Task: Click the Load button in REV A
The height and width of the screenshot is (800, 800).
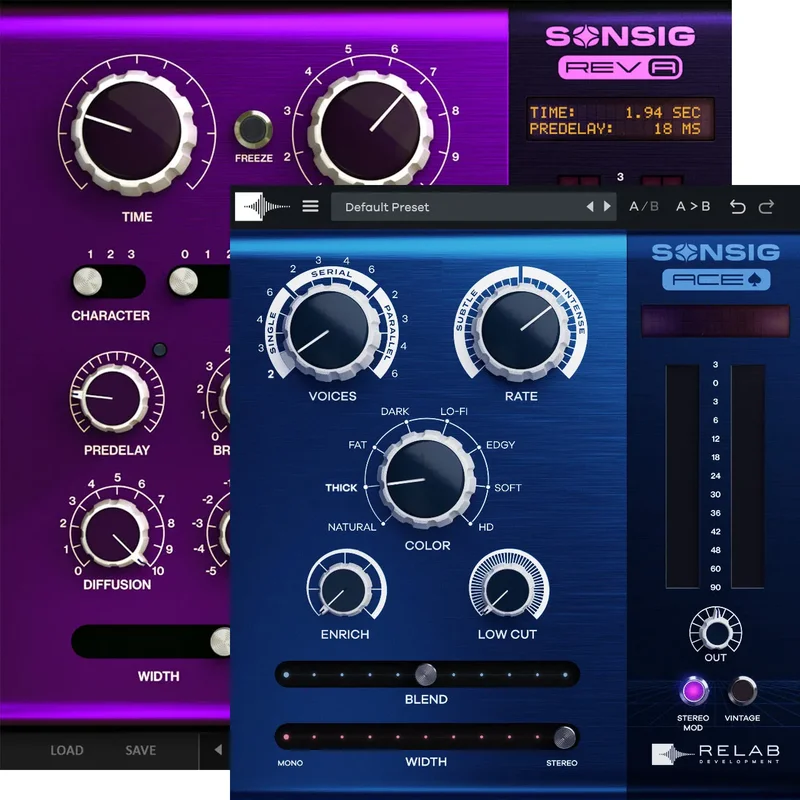Action: (67, 750)
